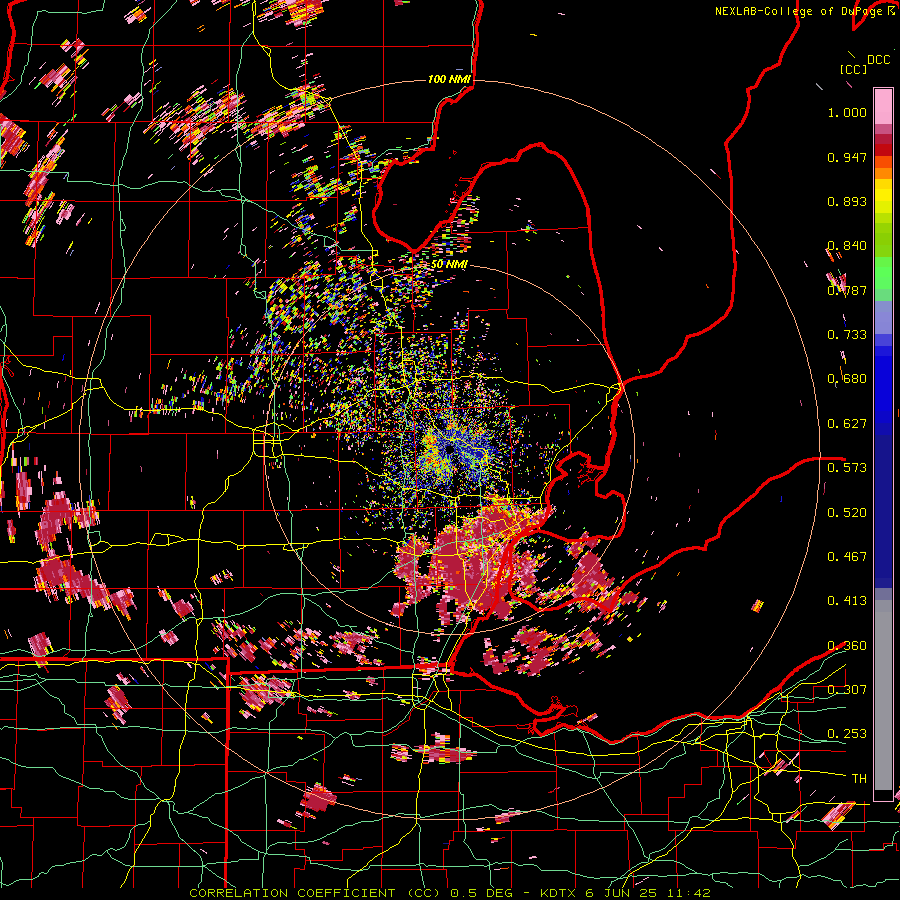Click the 50 NMI range ring label

tap(449, 264)
